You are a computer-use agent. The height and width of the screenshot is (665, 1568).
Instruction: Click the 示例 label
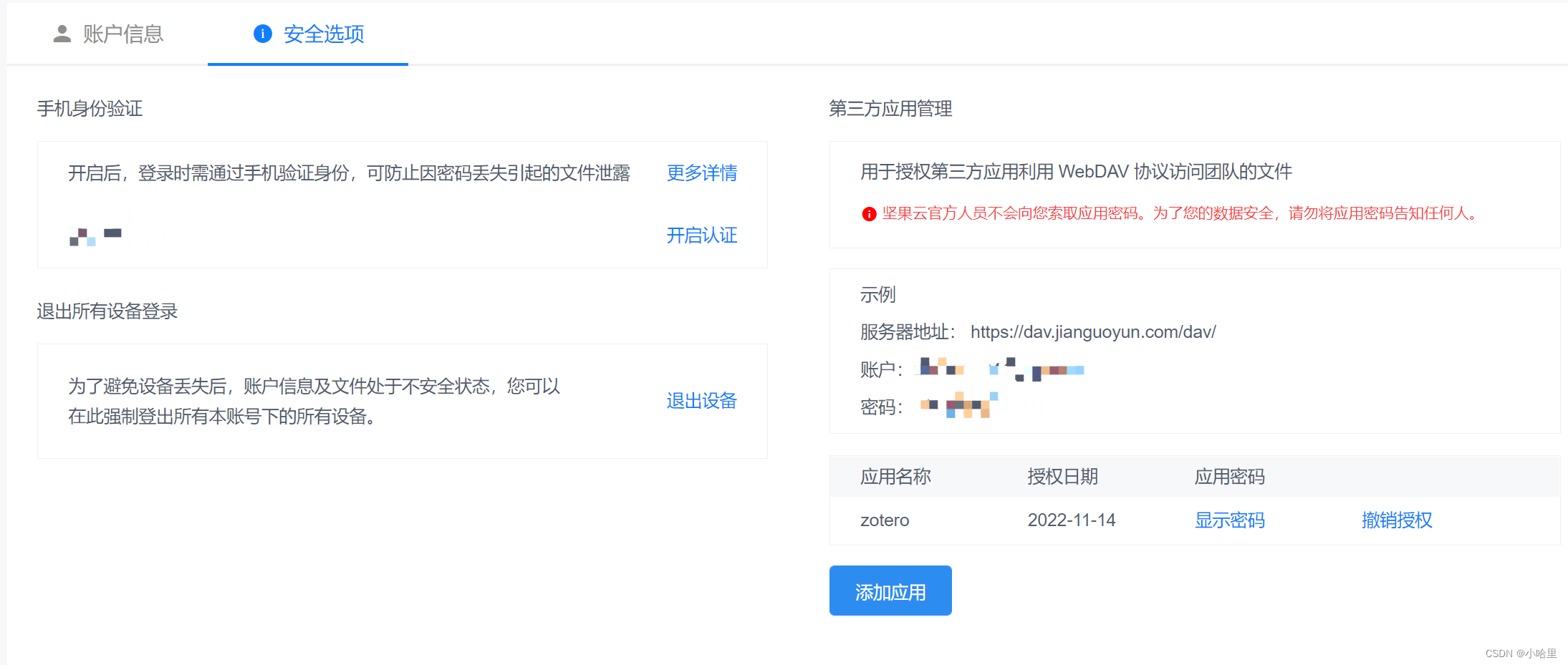pos(878,295)
